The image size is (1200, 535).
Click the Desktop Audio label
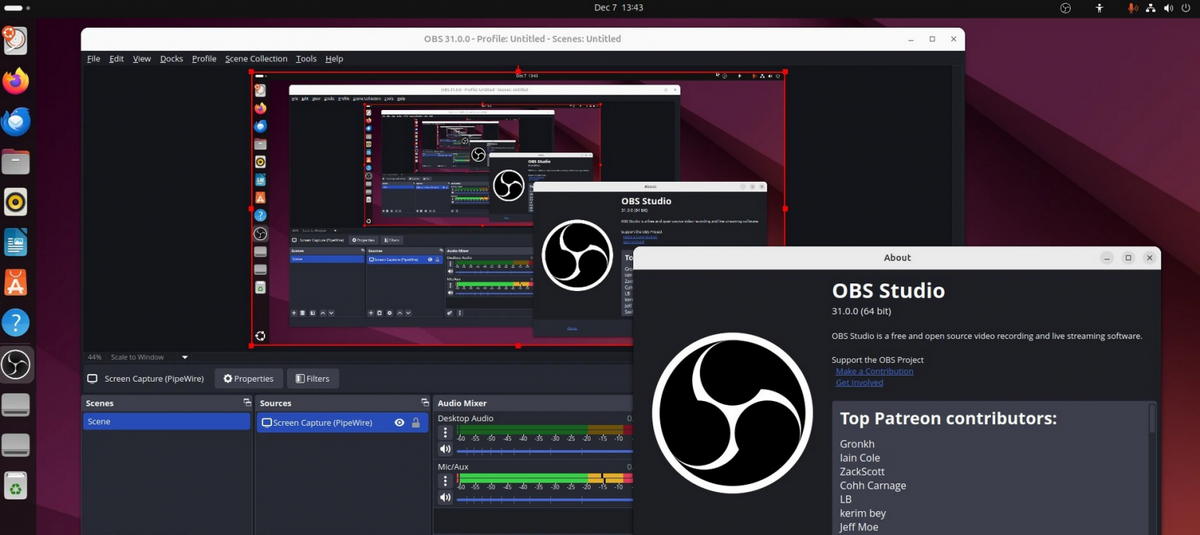click(x=465, y=418)
